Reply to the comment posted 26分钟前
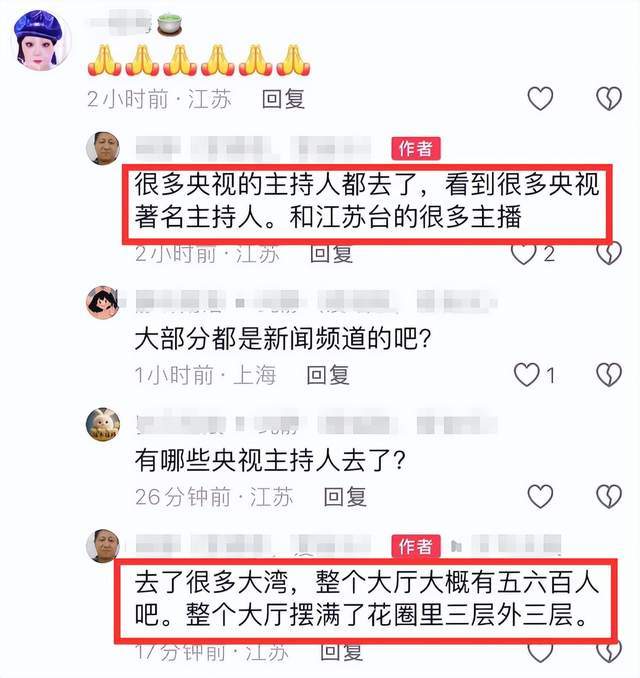 pos(345,497)
